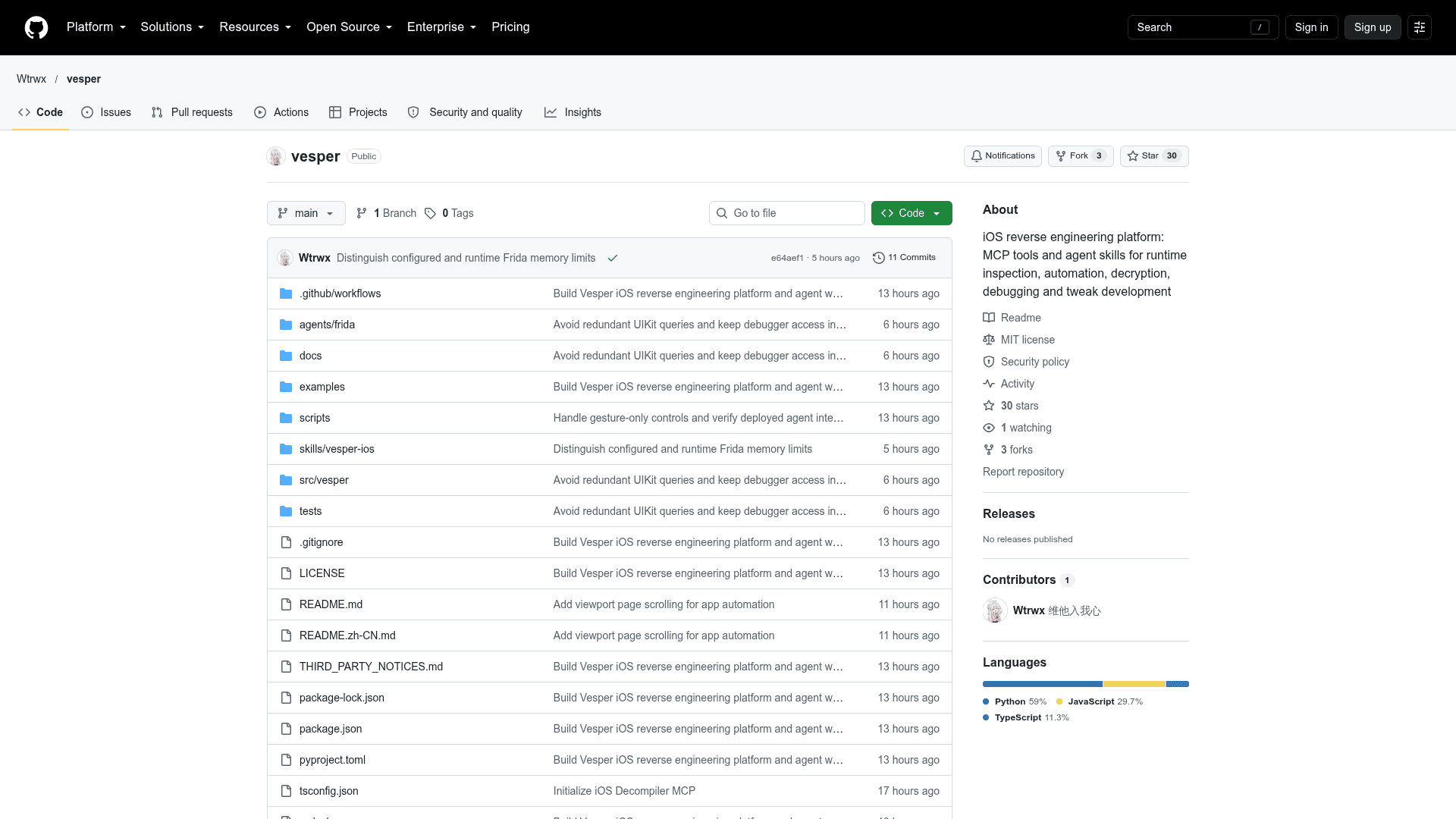Click the folder icon for docs

click(x=286, y=356)
